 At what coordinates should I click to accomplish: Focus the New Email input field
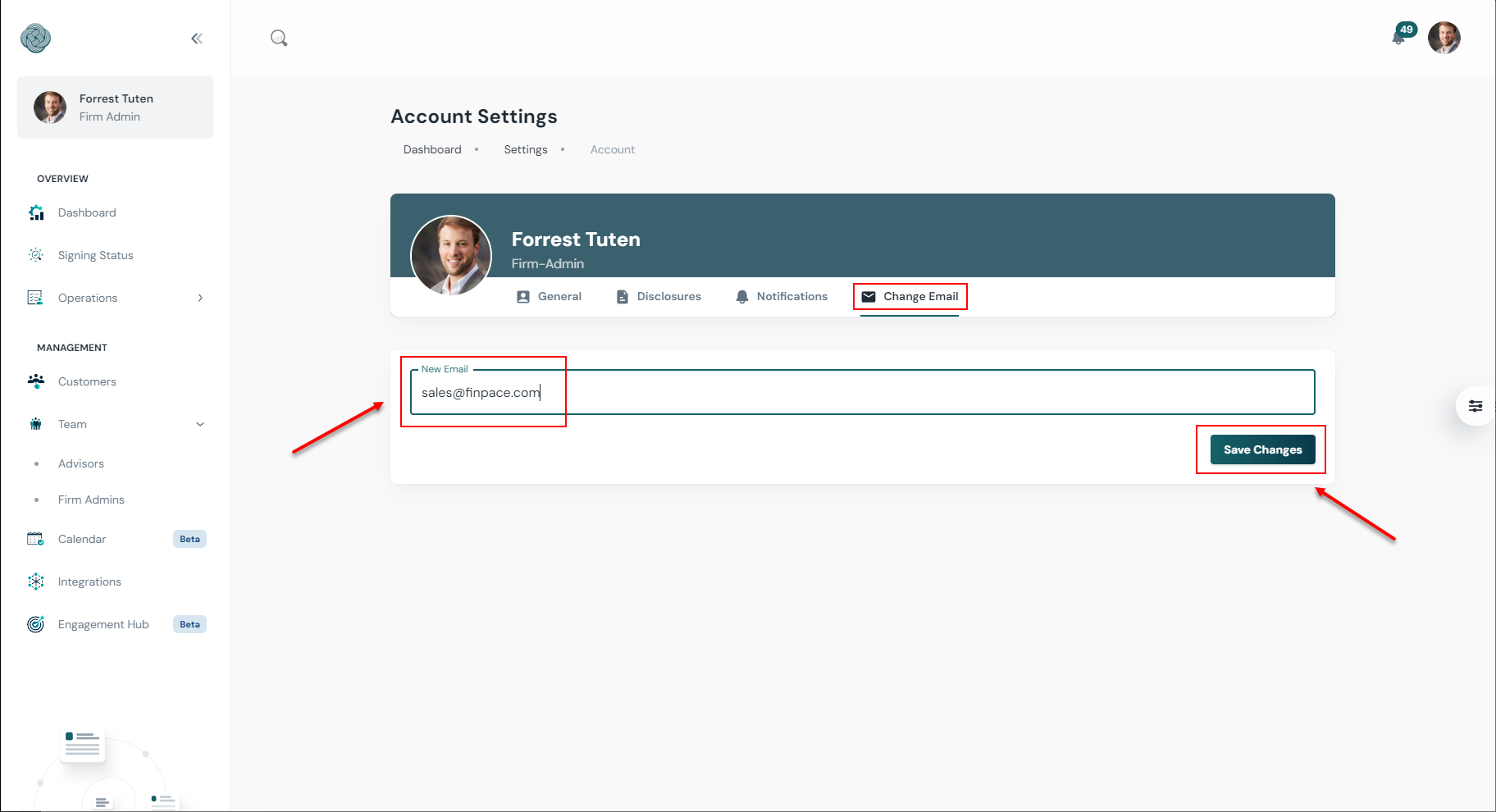point(862,392)
